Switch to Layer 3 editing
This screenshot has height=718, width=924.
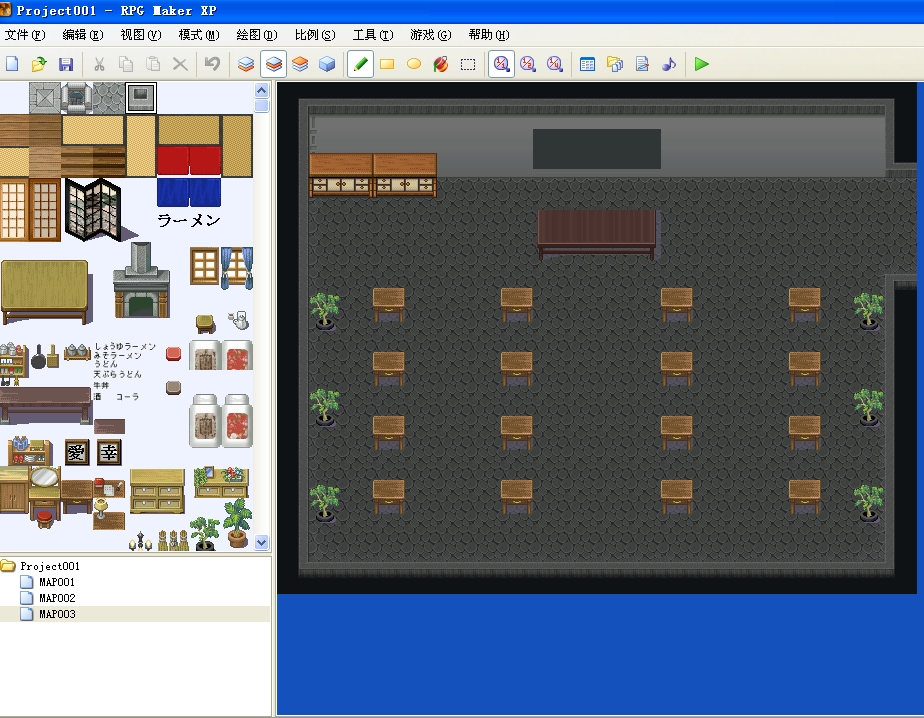301,64
